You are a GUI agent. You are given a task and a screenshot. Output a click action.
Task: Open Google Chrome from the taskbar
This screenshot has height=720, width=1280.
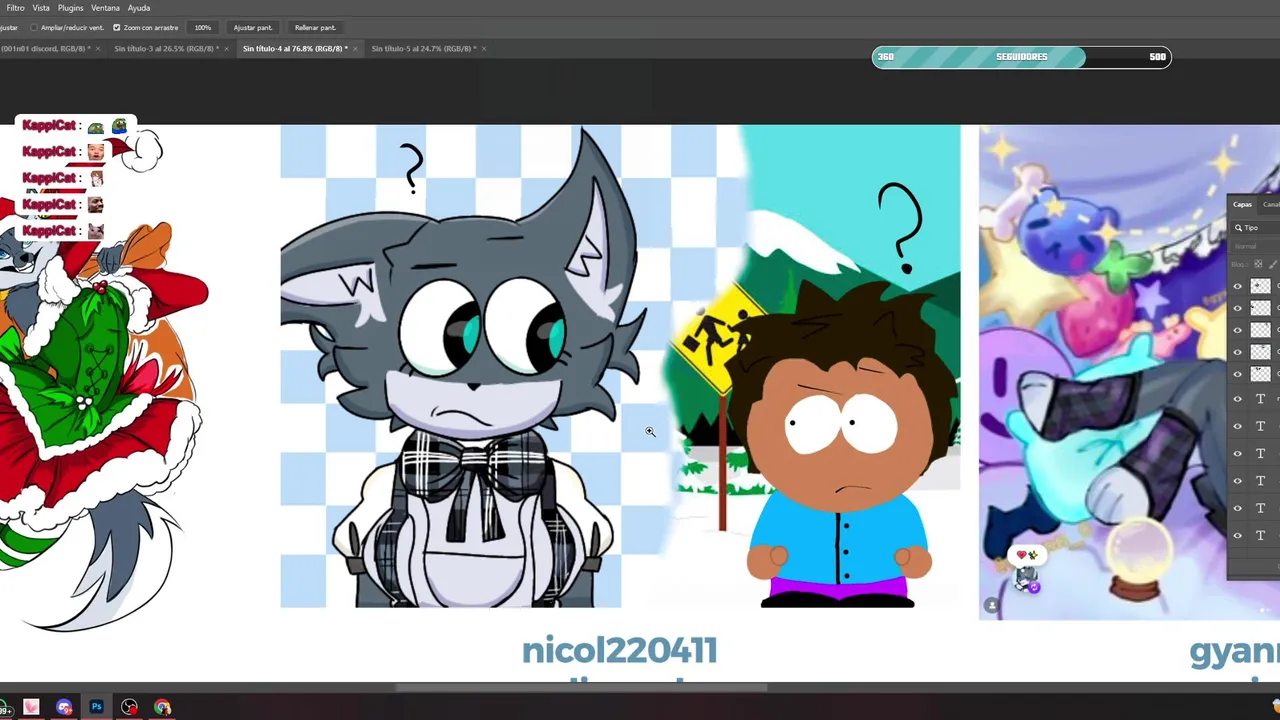click(x=163, y=707)
